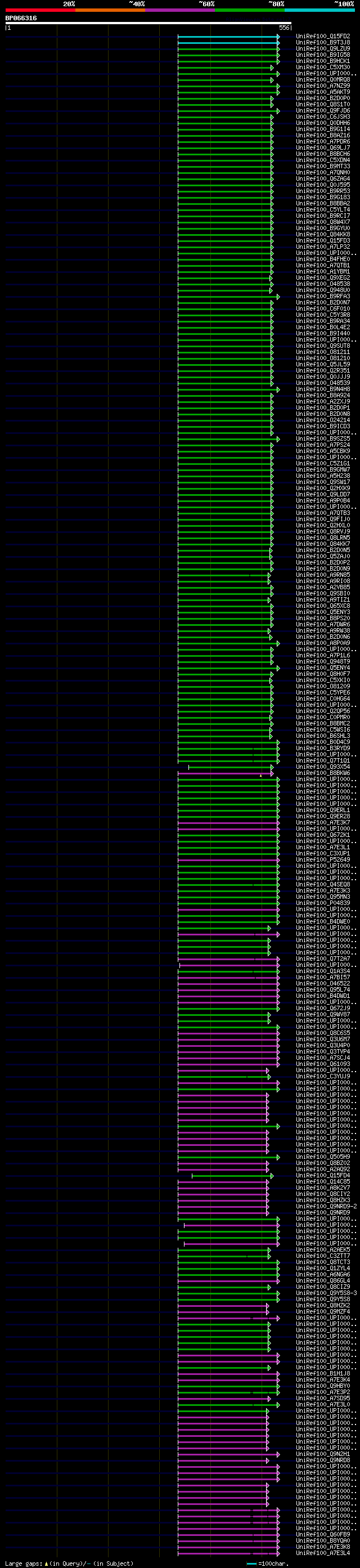Select the UniRef100_Q0DHH6 label
Viewport: 360px width, 1568px height.
point(323,123)
